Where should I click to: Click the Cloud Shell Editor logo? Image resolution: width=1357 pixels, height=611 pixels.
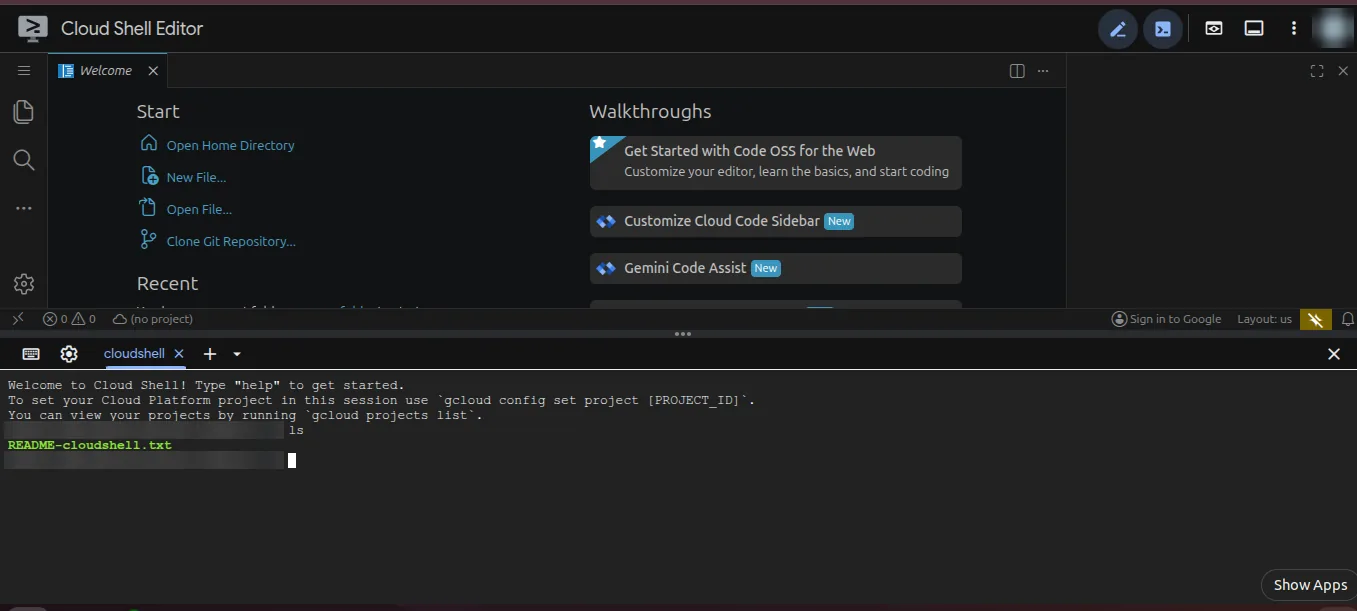(x=34, y=29)
